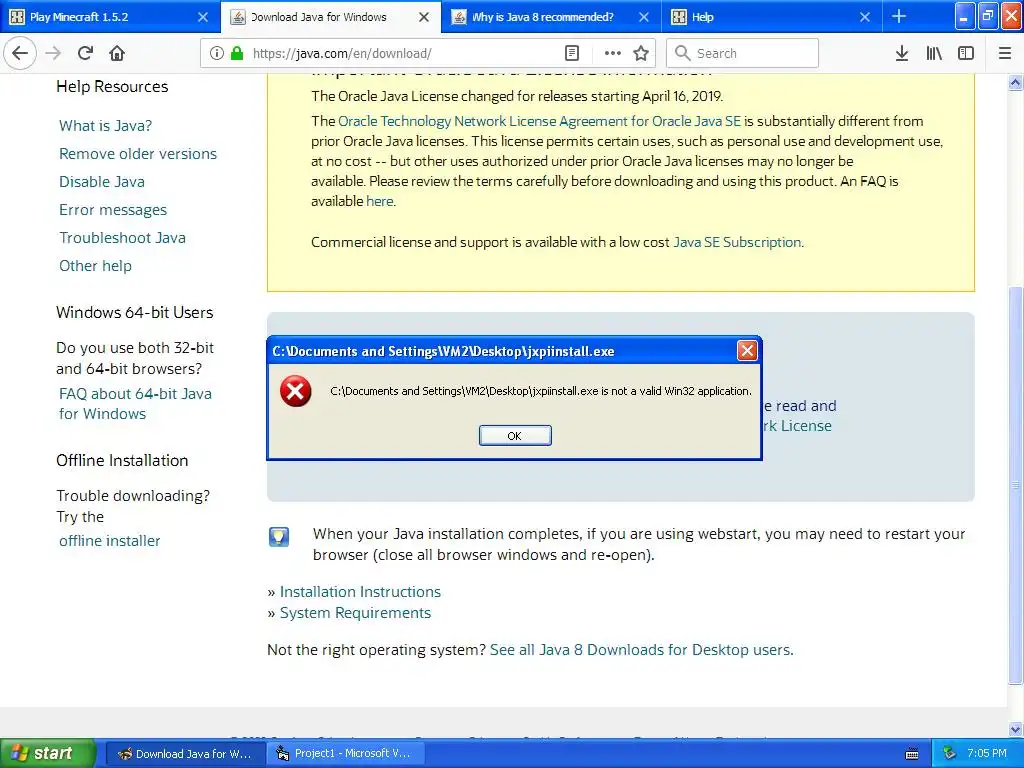Open the What is Java? link
The image size is (1024, 768).
(105, 125)
